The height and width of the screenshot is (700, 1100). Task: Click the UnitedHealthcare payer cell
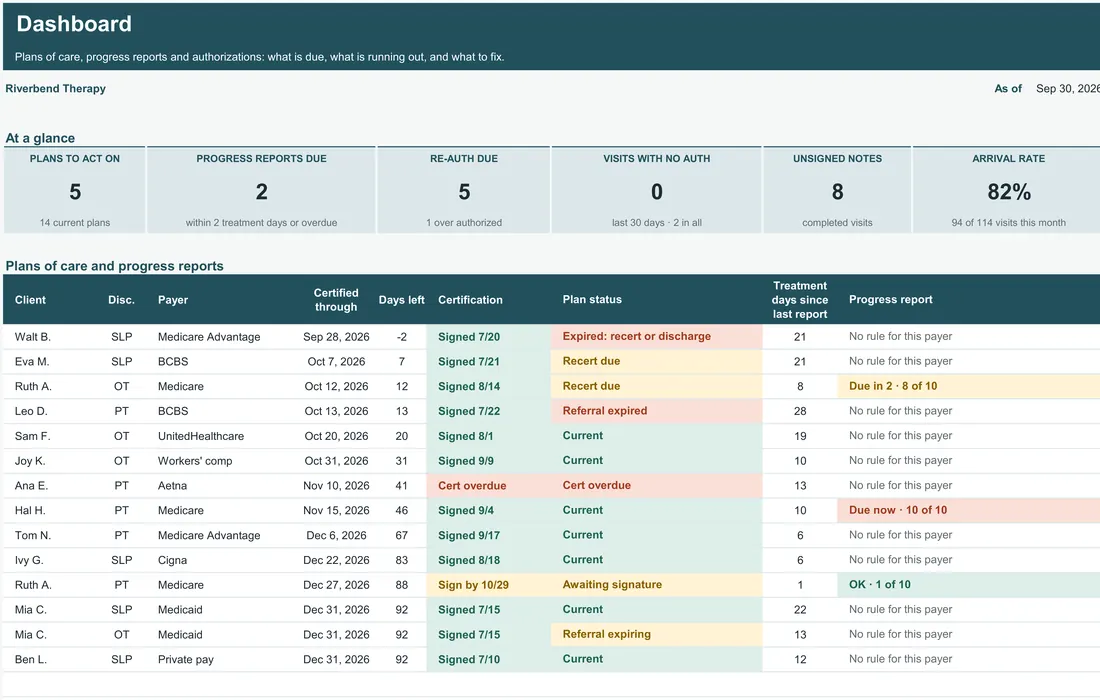[x=201, y=436]
